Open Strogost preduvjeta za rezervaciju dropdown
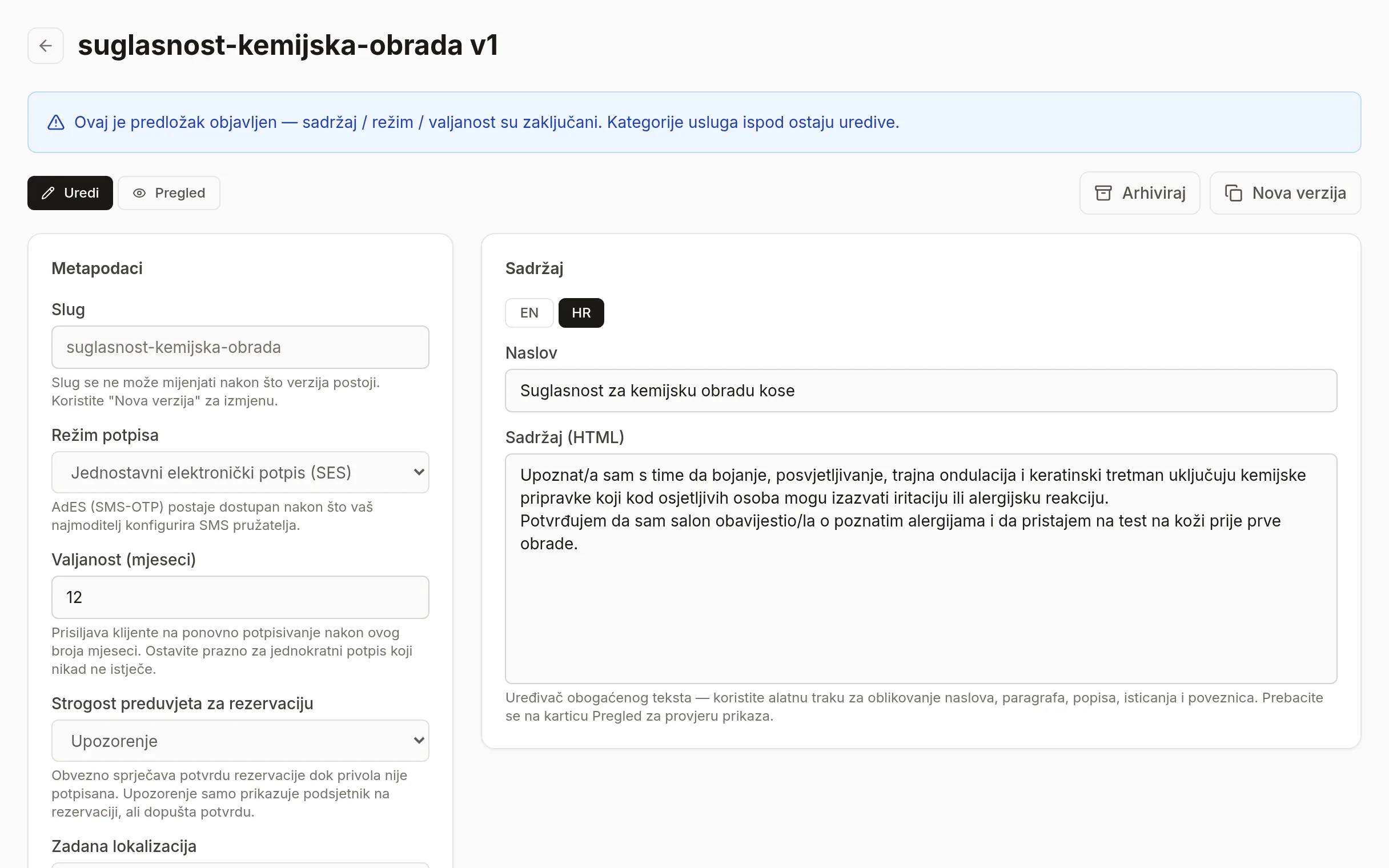 click(x=240, y=741)
